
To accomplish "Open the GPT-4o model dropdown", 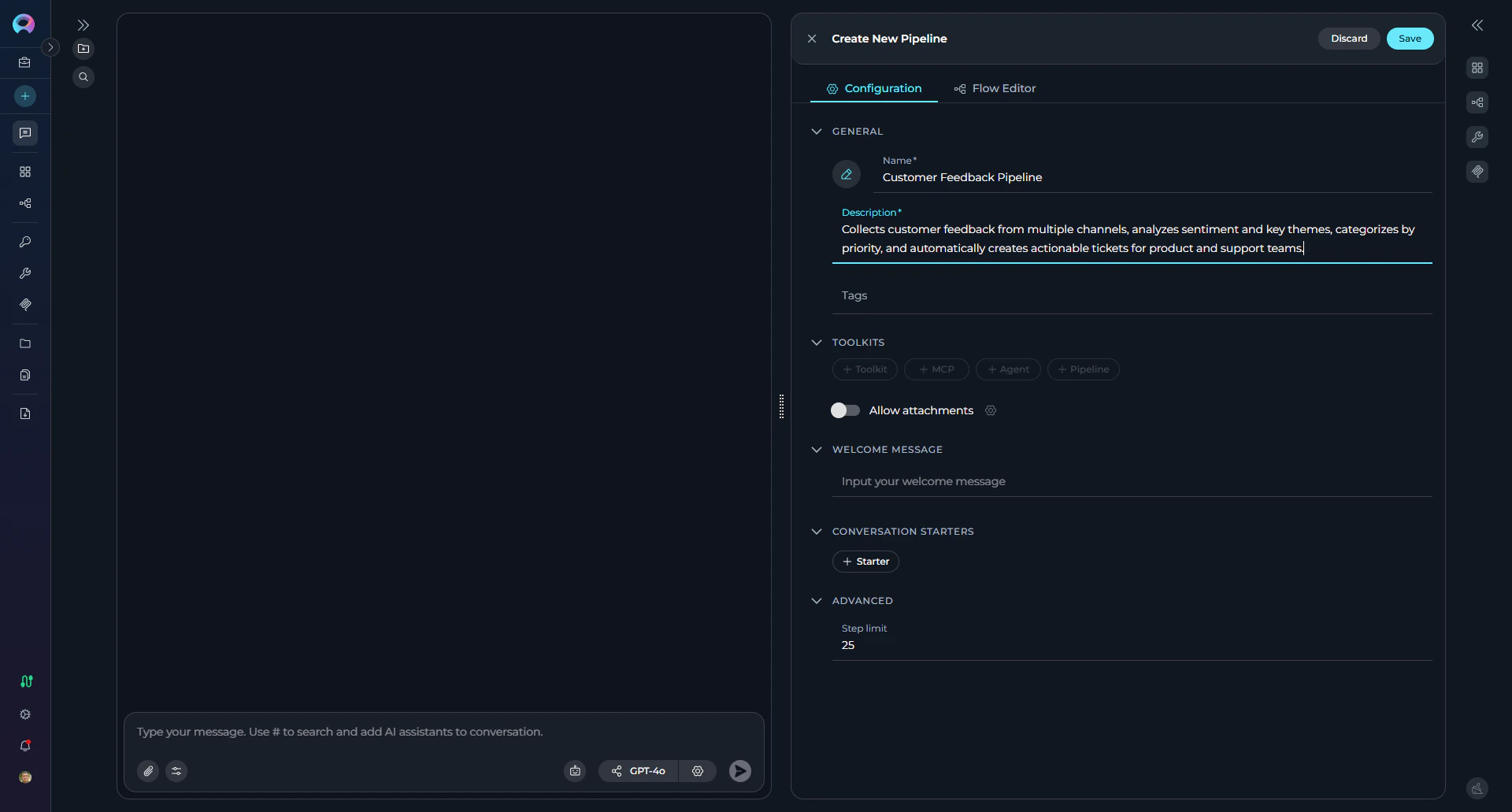I will click(x=646, y=771).
